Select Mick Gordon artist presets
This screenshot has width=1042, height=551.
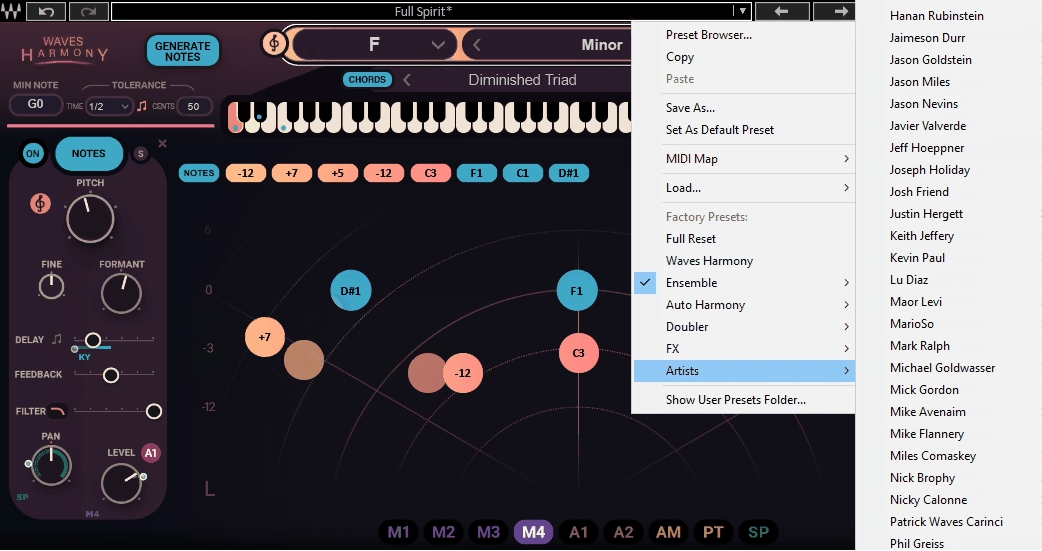924,390
